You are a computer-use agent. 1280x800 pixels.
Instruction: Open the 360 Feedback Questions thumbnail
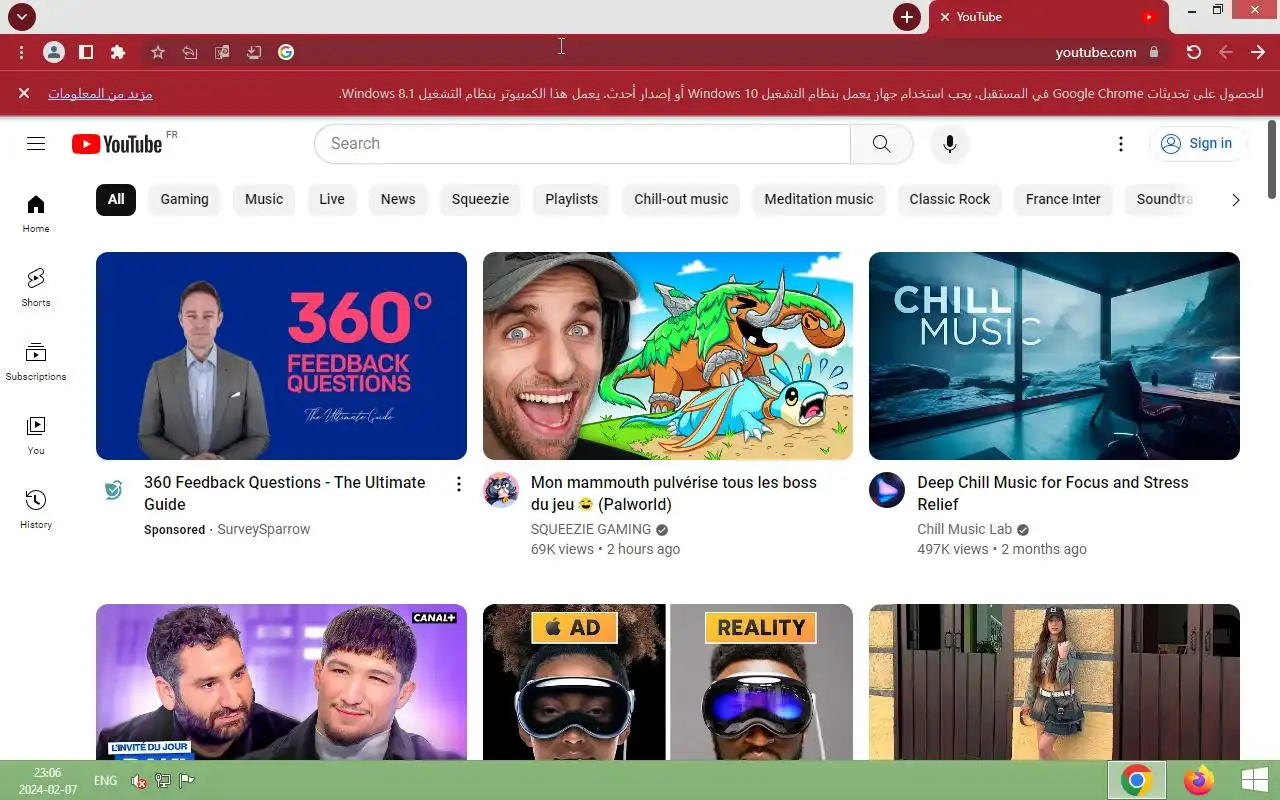[281, 356]
